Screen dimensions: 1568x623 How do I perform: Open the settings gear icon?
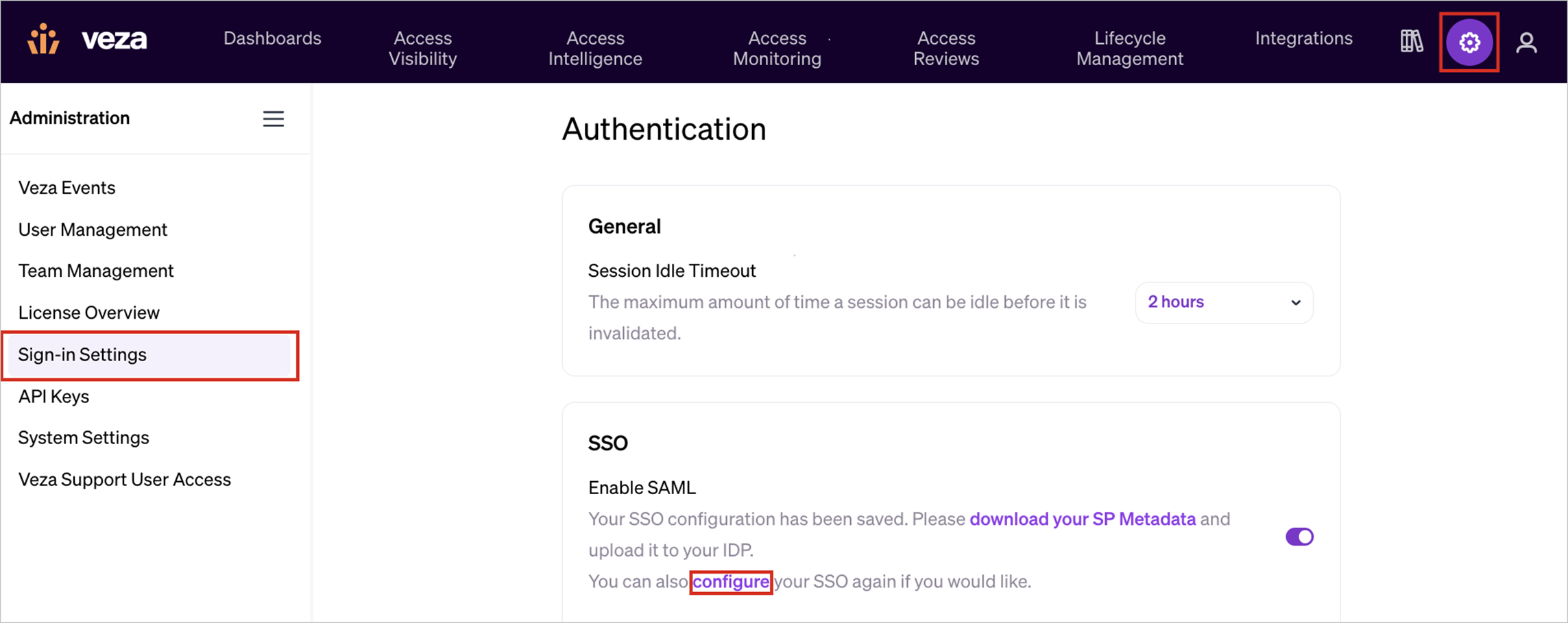point(1468,42)
